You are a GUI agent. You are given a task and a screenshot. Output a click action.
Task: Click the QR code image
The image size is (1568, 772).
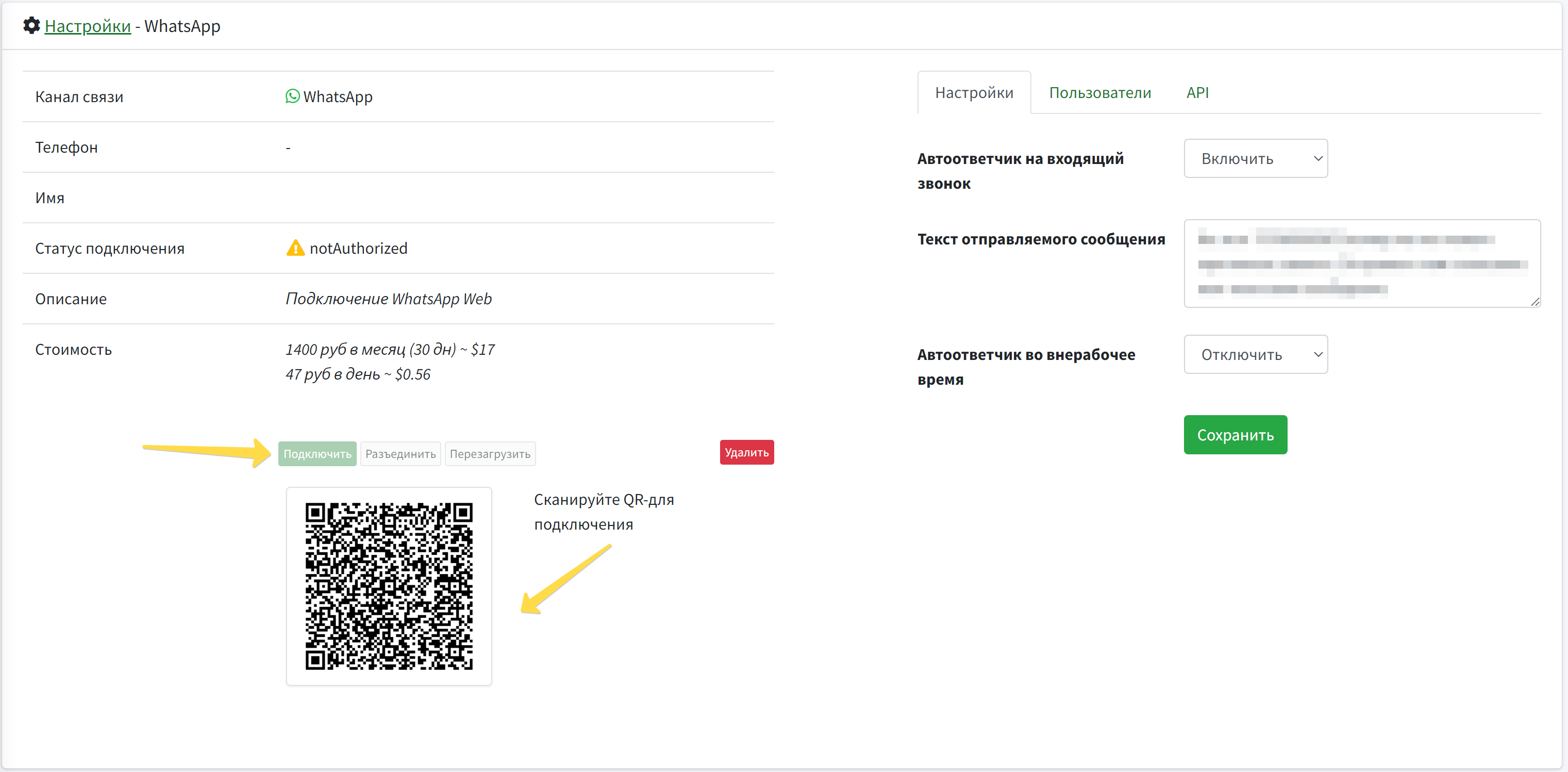388,586
